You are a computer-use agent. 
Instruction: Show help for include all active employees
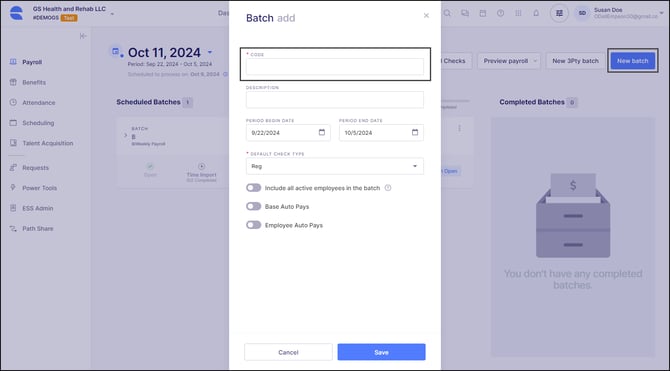[388, 188]
